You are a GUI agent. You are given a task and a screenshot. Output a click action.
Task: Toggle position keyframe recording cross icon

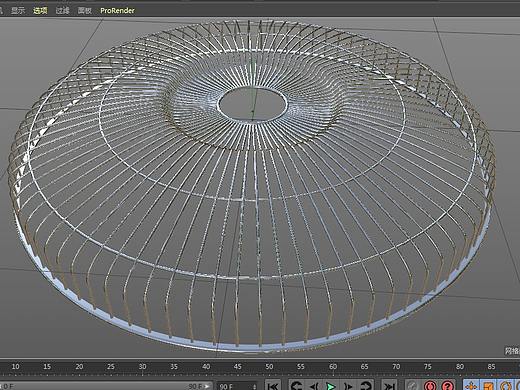(471, 386)
